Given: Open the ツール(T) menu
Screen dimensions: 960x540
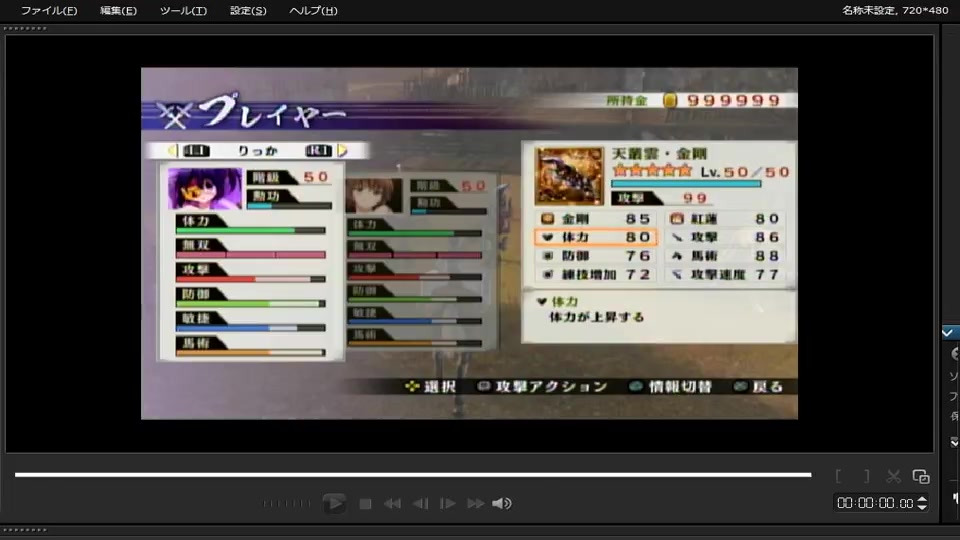Looking at the screenshot, I should coord(183,10).
